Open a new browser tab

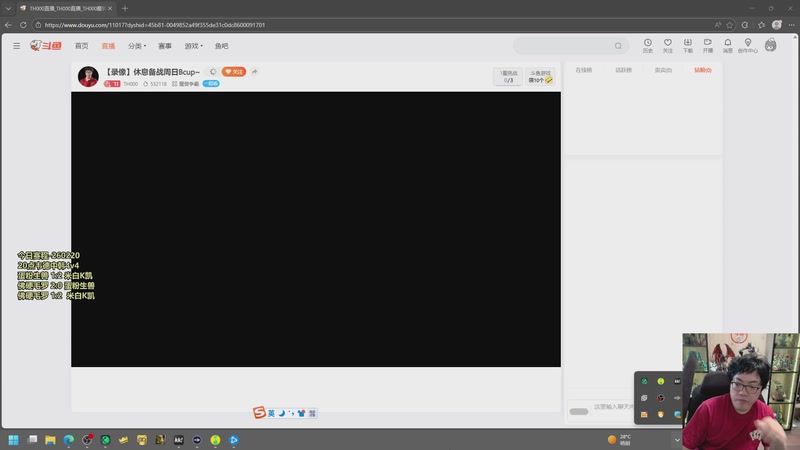coord(125,8)
